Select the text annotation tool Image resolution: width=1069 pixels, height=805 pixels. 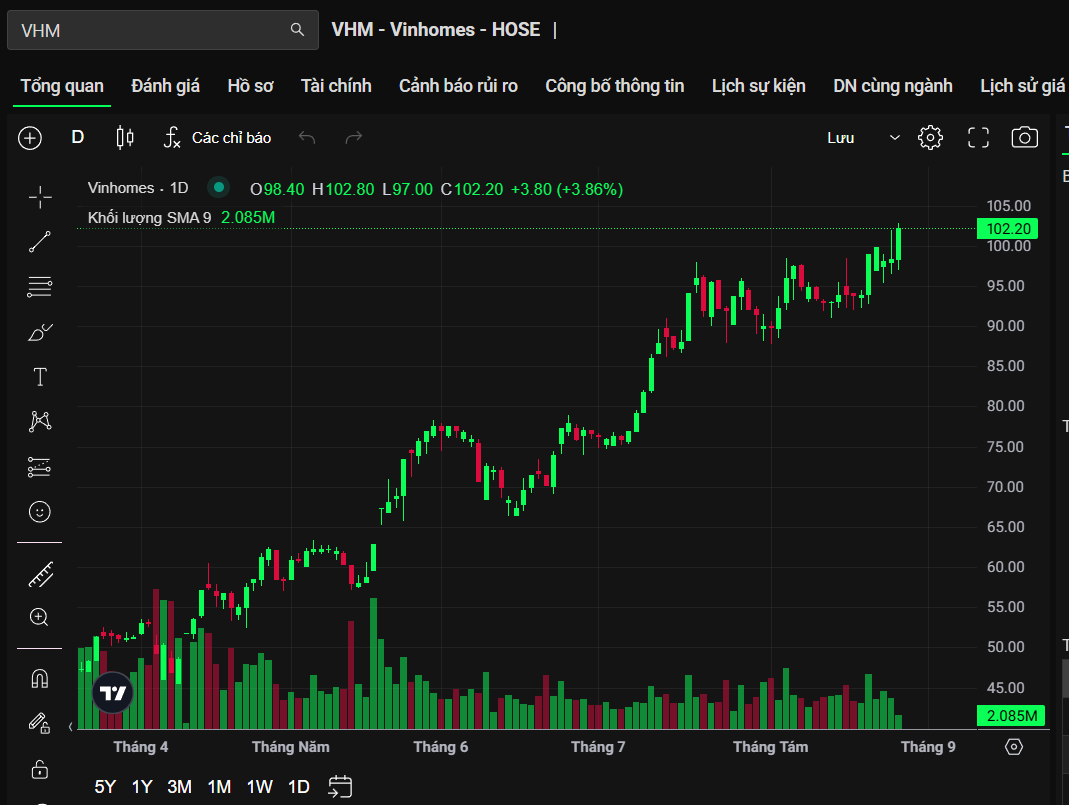[x=40, y=377]
